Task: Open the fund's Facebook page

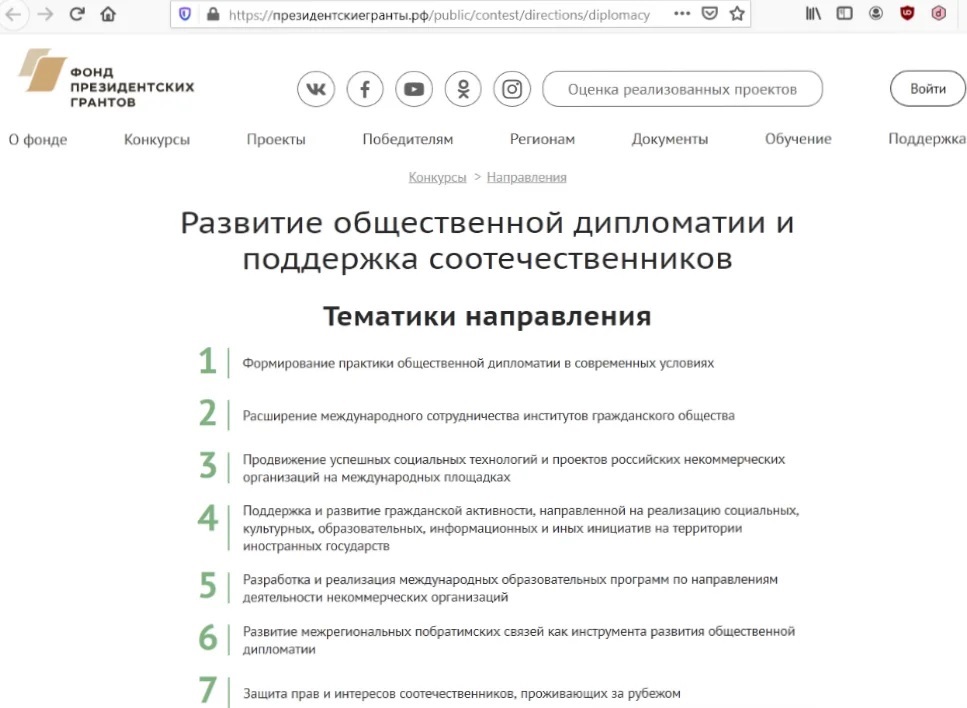Action: pyautogui.click(x=365, y=89)
